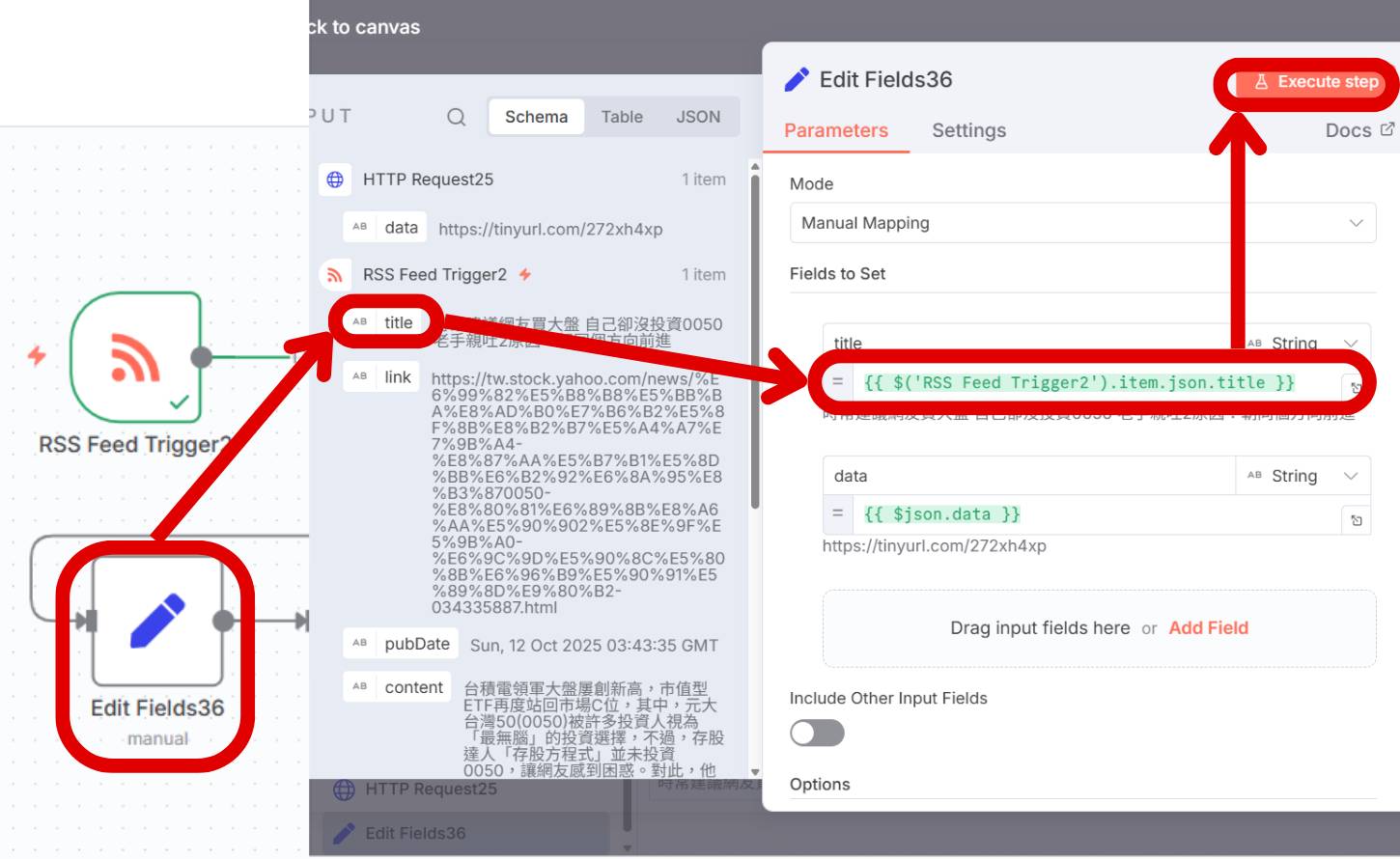Click the Docs external link icon

pyautogui.click(x=1387, y=129)
